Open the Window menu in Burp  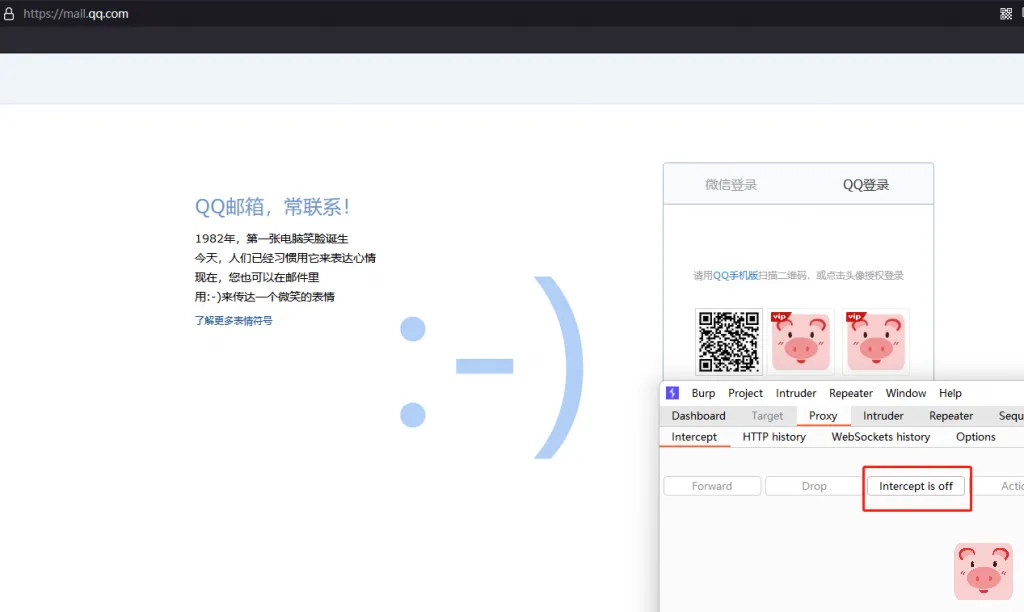click(905, 393)
